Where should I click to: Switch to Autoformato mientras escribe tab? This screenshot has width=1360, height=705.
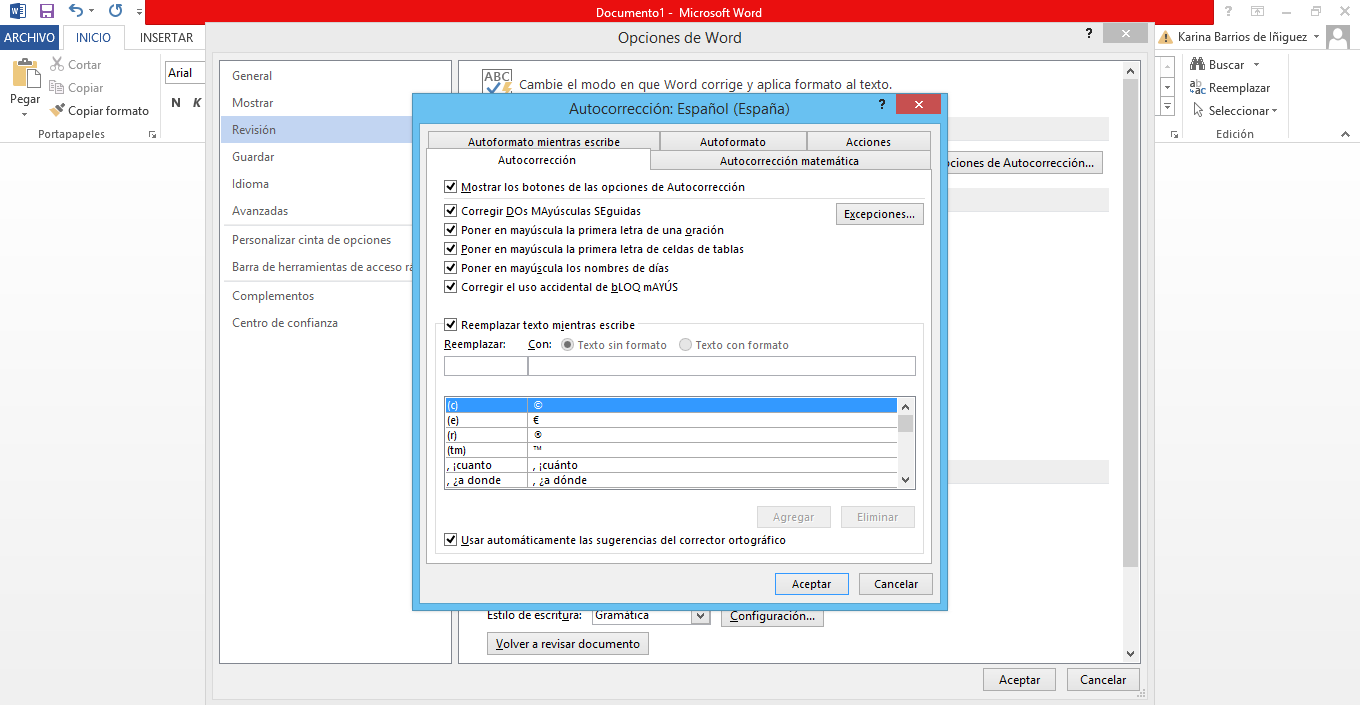point(544,142)
